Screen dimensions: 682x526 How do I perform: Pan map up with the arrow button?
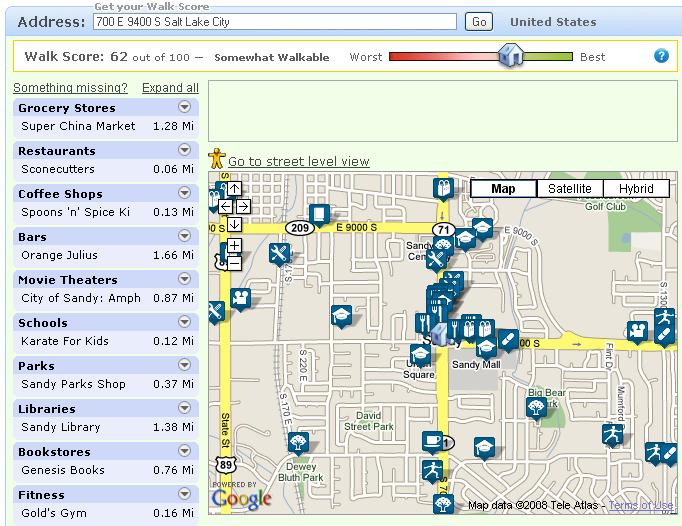(234, 189)
